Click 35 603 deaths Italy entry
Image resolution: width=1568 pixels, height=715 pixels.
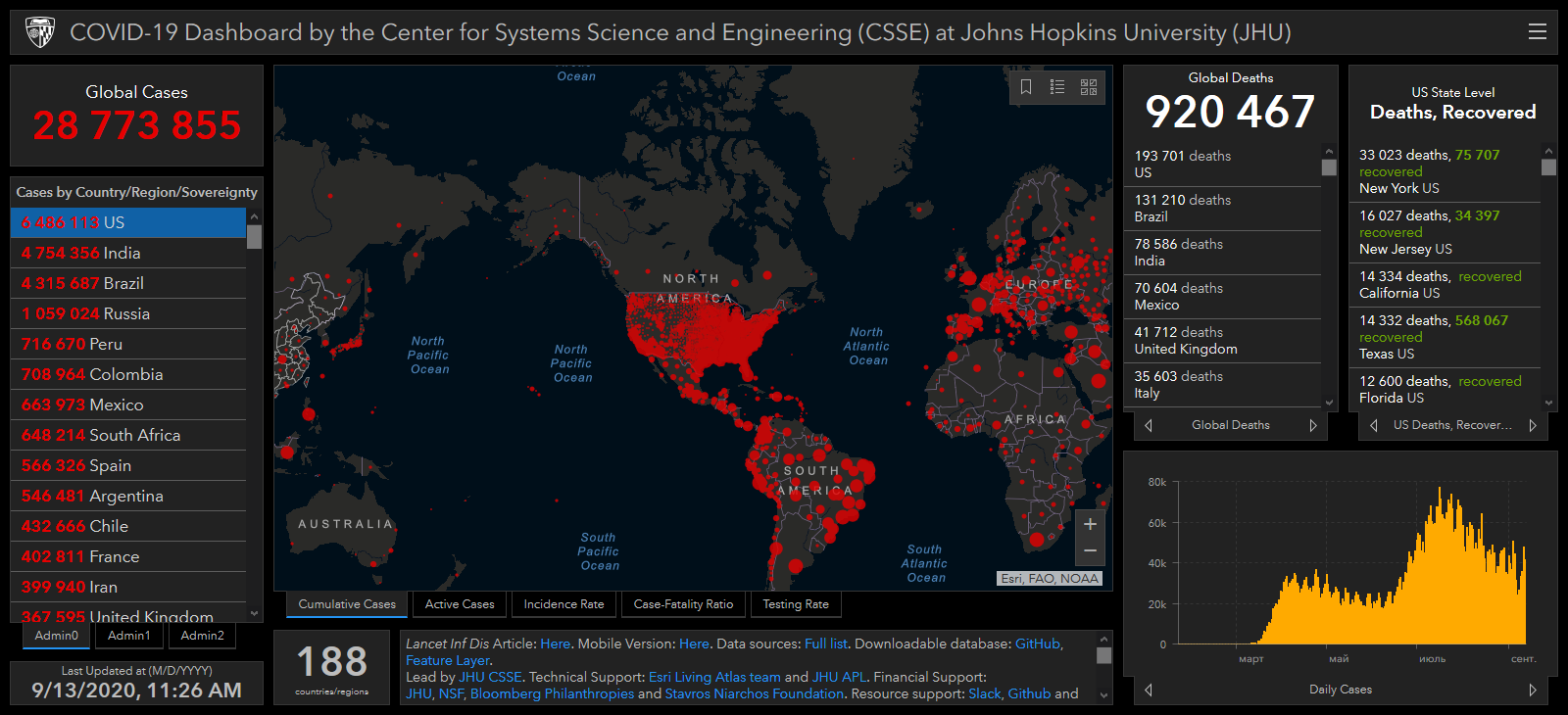tap(1222, 384)
